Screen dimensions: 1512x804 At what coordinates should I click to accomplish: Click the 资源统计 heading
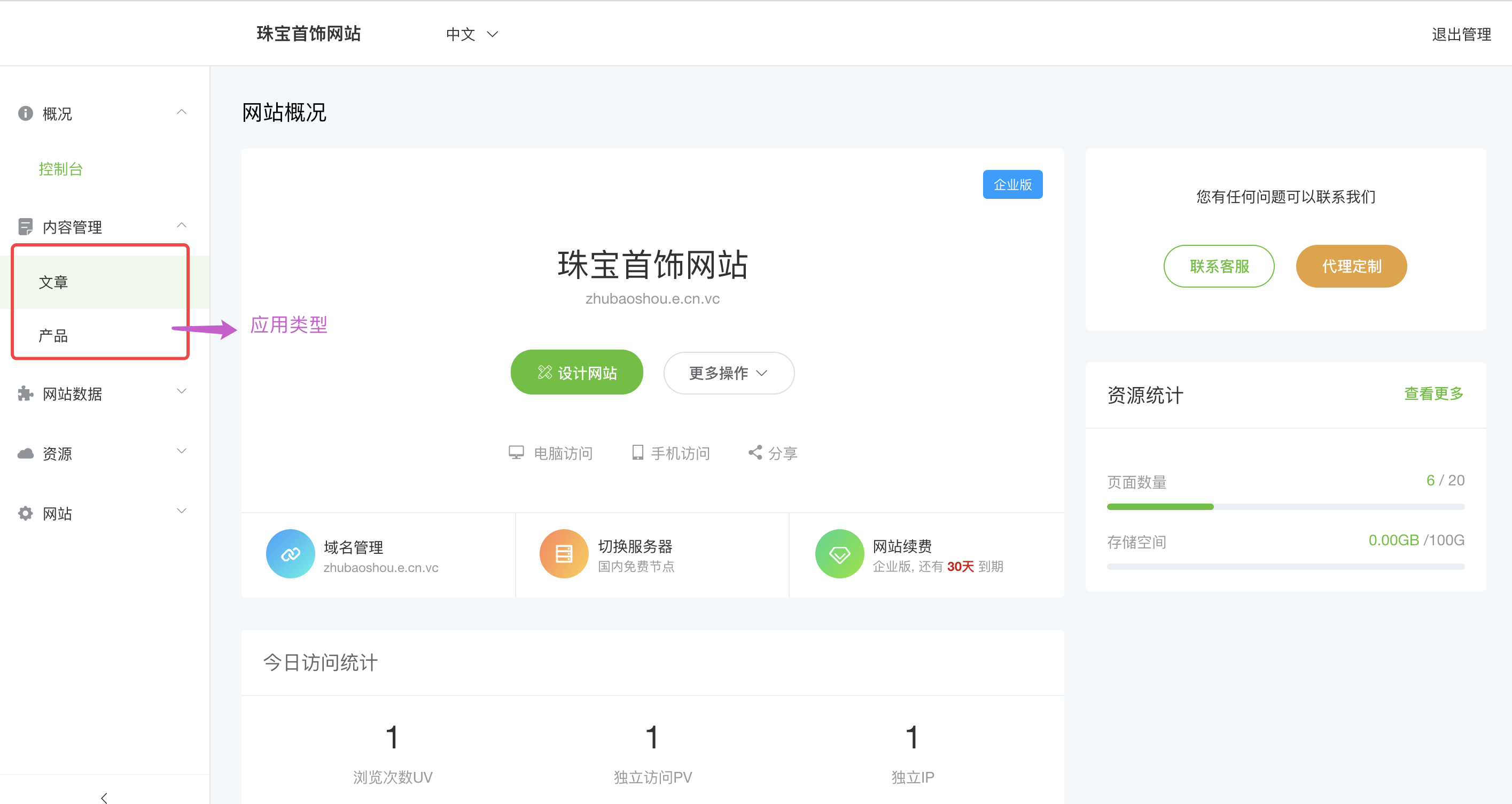[1144, 395]
